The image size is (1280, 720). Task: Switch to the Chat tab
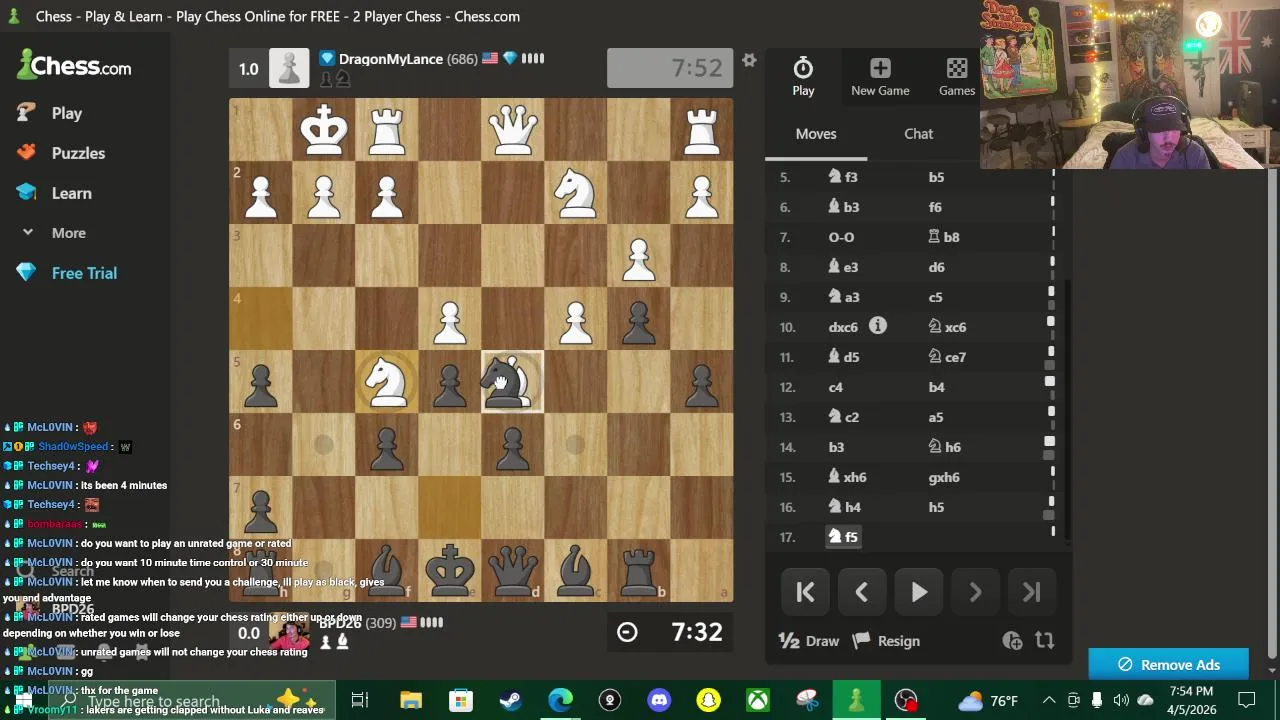[919, 134]
